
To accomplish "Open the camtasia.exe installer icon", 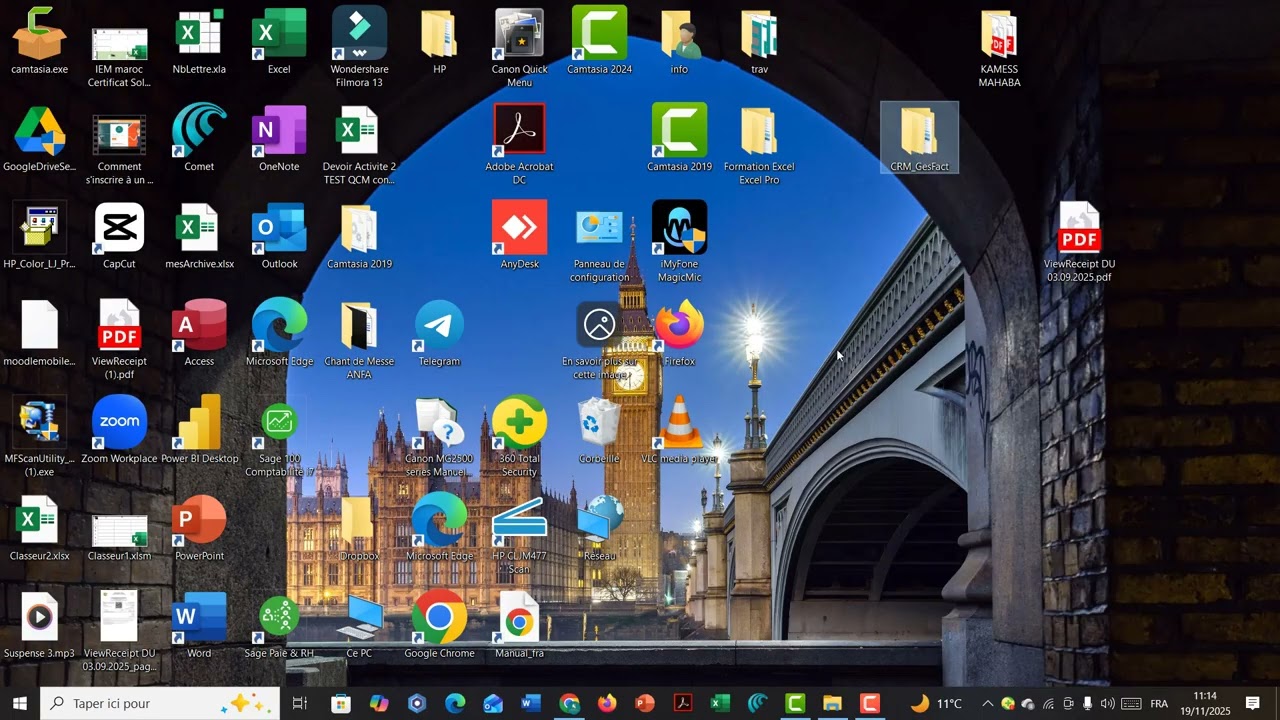I will (x=40, y=42).
